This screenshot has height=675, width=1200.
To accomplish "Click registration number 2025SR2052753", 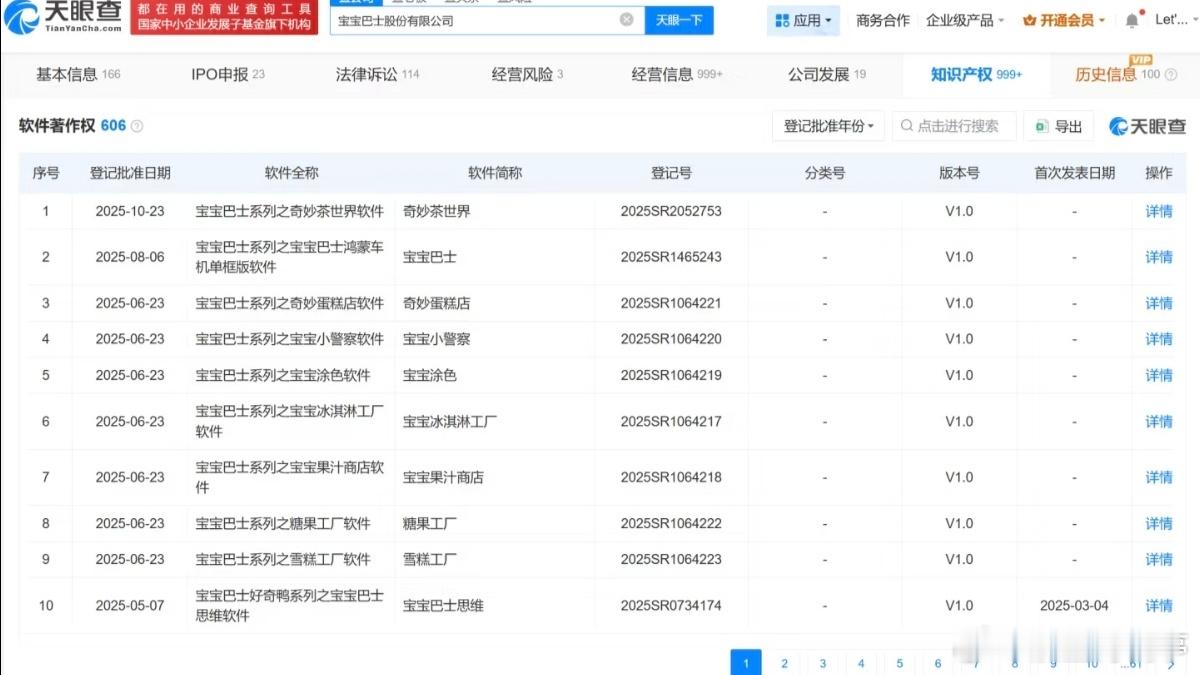I will 671,211.
